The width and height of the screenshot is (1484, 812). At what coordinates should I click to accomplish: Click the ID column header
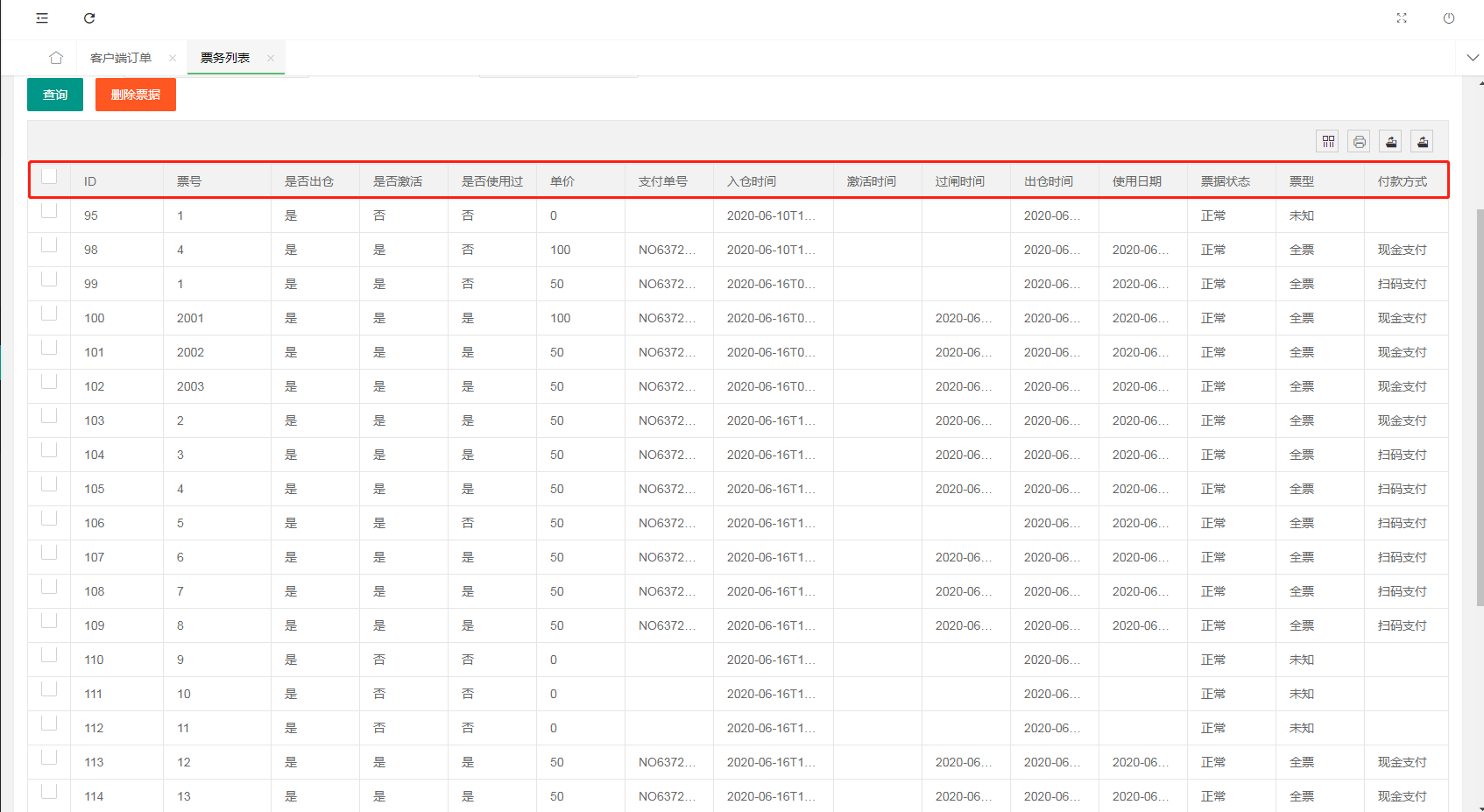90,181
